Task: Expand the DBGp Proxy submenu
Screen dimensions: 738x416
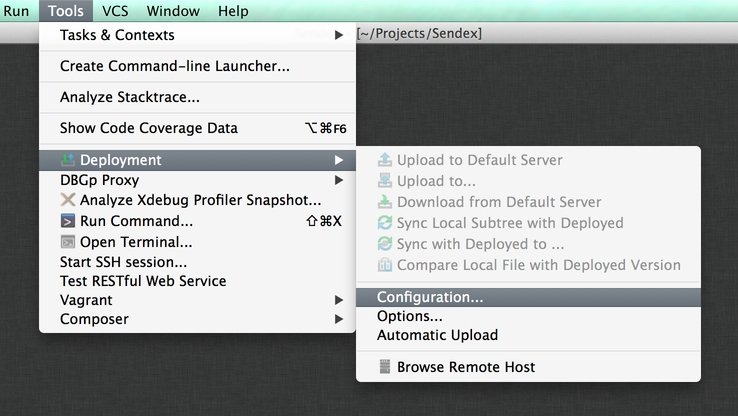Action: (x=338, y=180)
